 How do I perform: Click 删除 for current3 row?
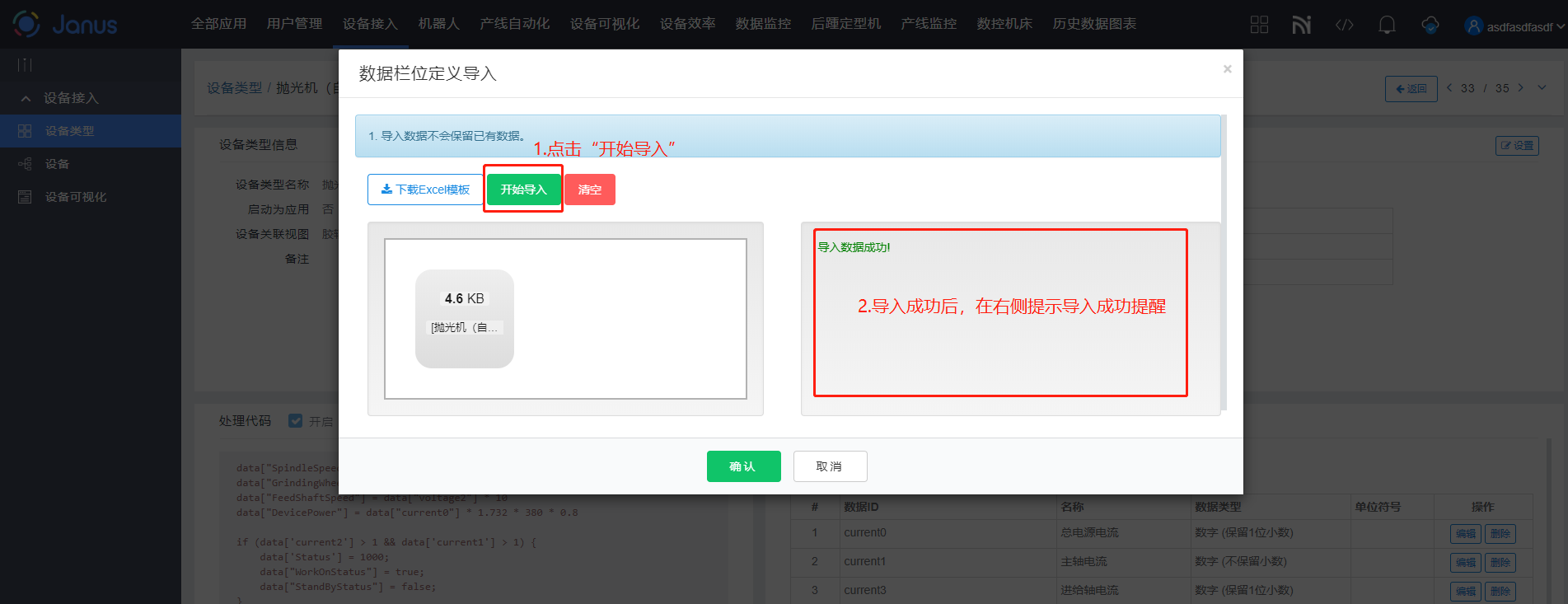1500,591
